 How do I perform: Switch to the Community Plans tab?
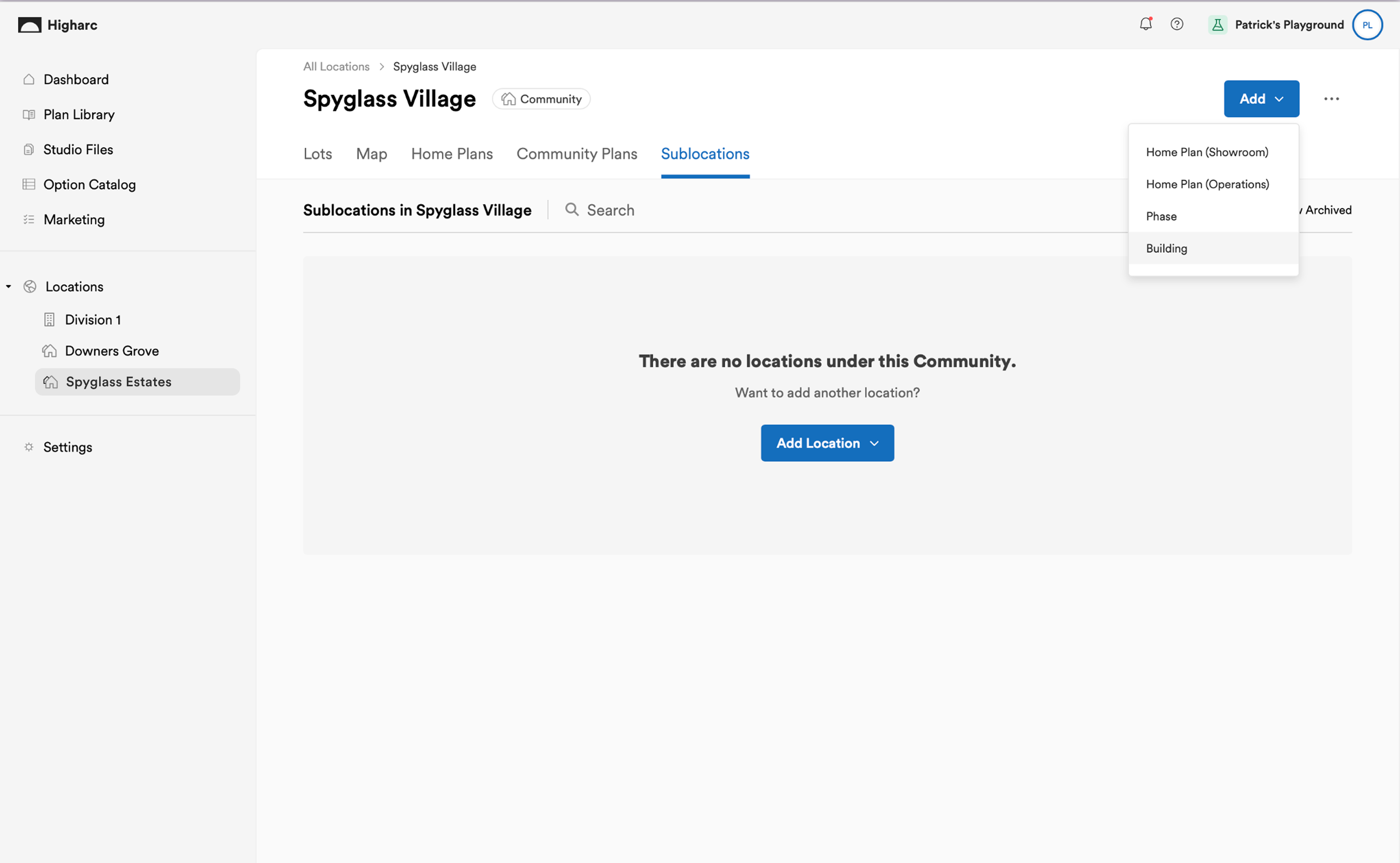577,154
